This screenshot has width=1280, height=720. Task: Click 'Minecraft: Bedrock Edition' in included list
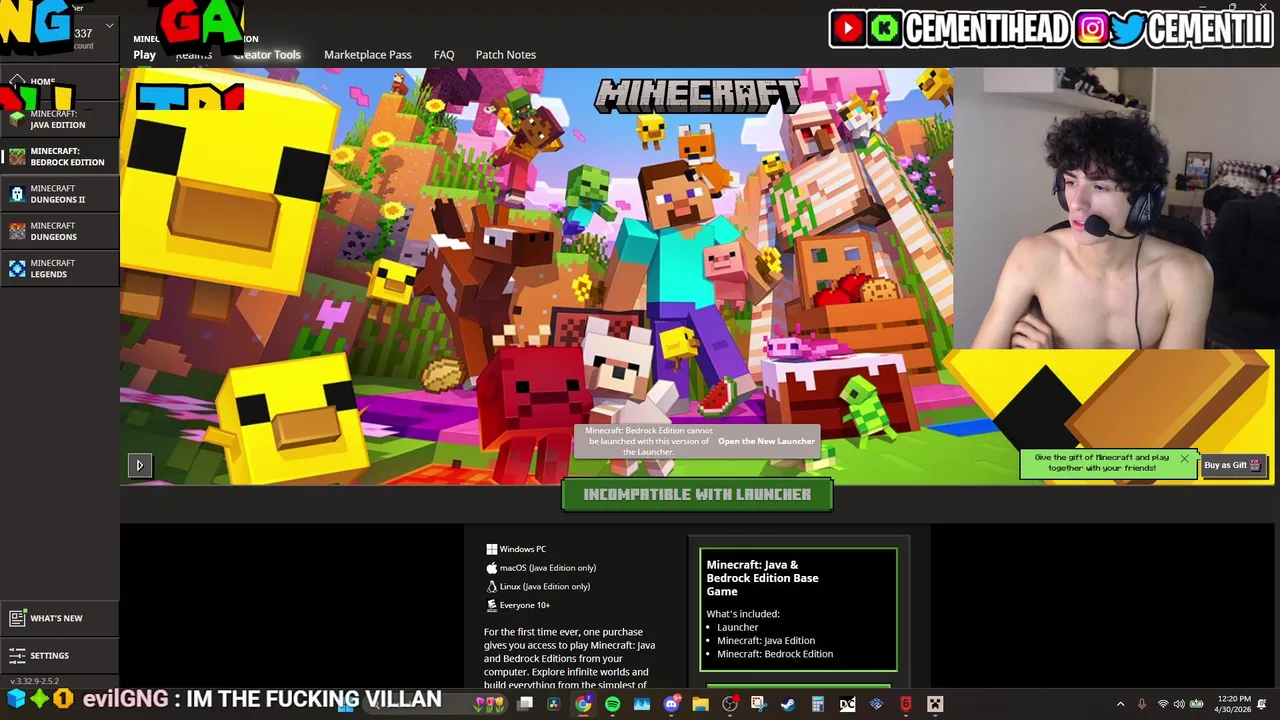tap(775, 654)
